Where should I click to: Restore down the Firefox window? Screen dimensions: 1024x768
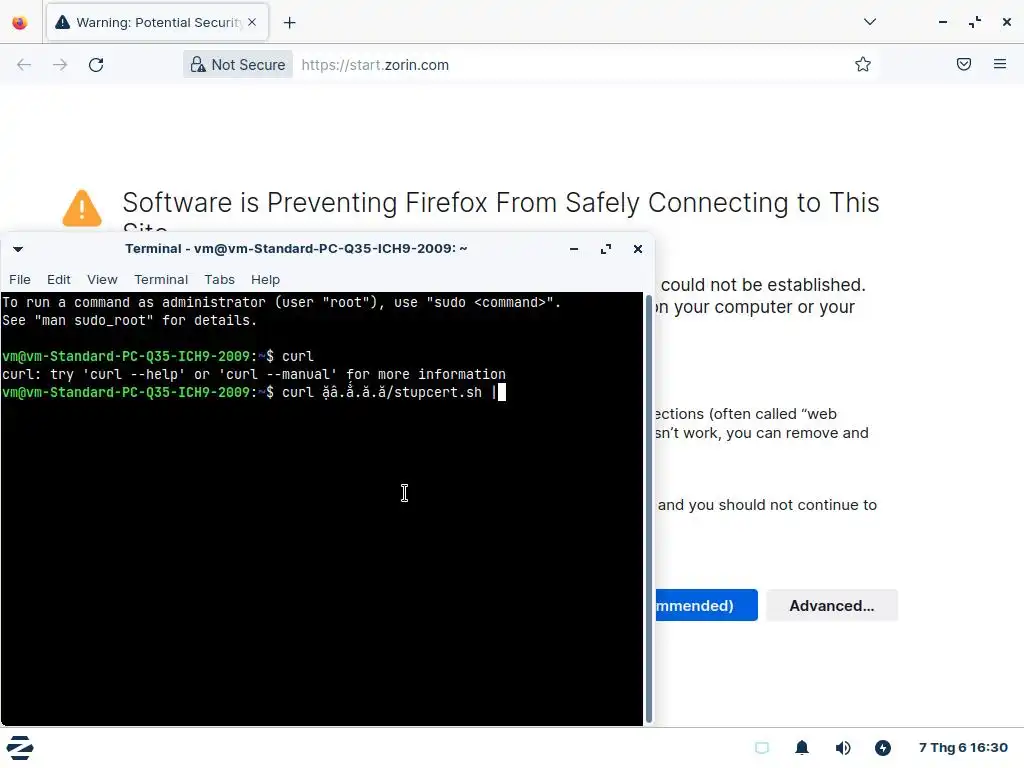tap(974, 22)
